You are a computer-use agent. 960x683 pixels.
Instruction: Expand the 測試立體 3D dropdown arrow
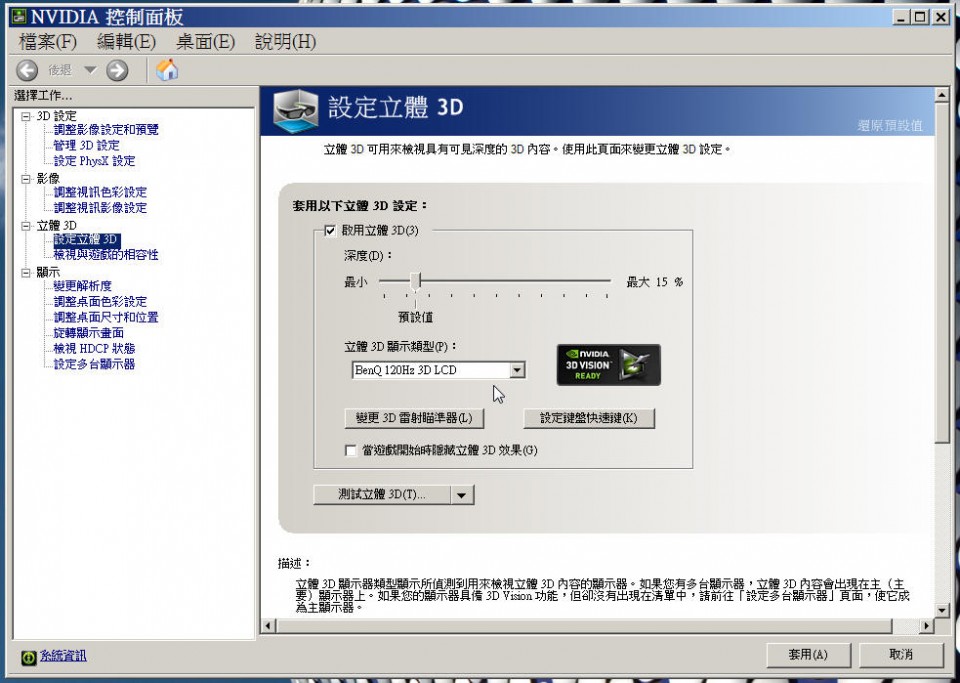461,495
